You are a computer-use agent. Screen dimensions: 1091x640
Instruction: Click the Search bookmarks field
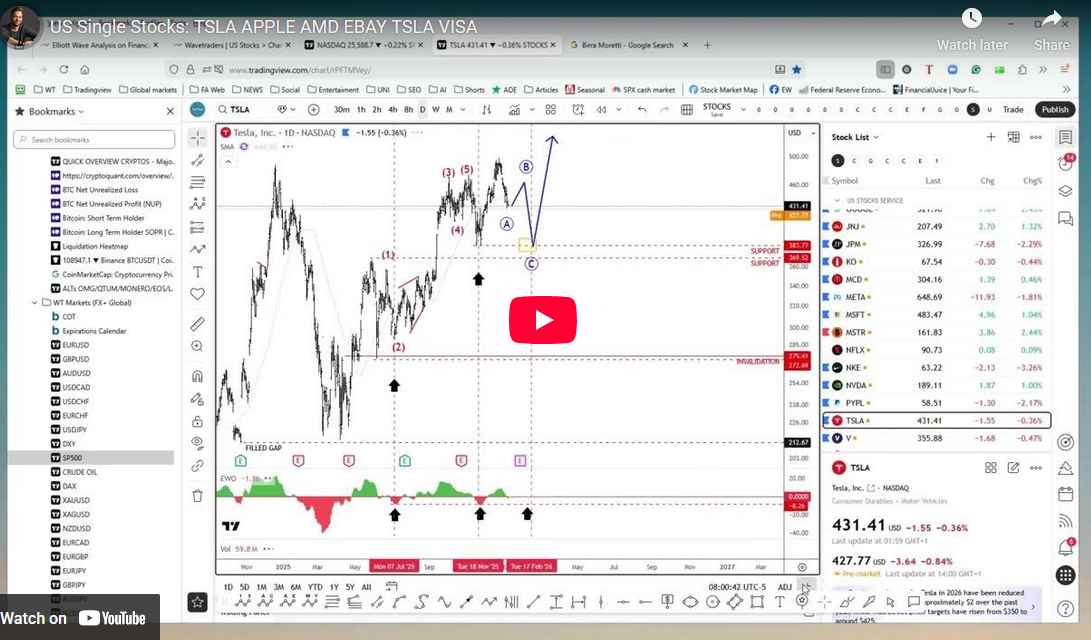(x=94, y=140)
